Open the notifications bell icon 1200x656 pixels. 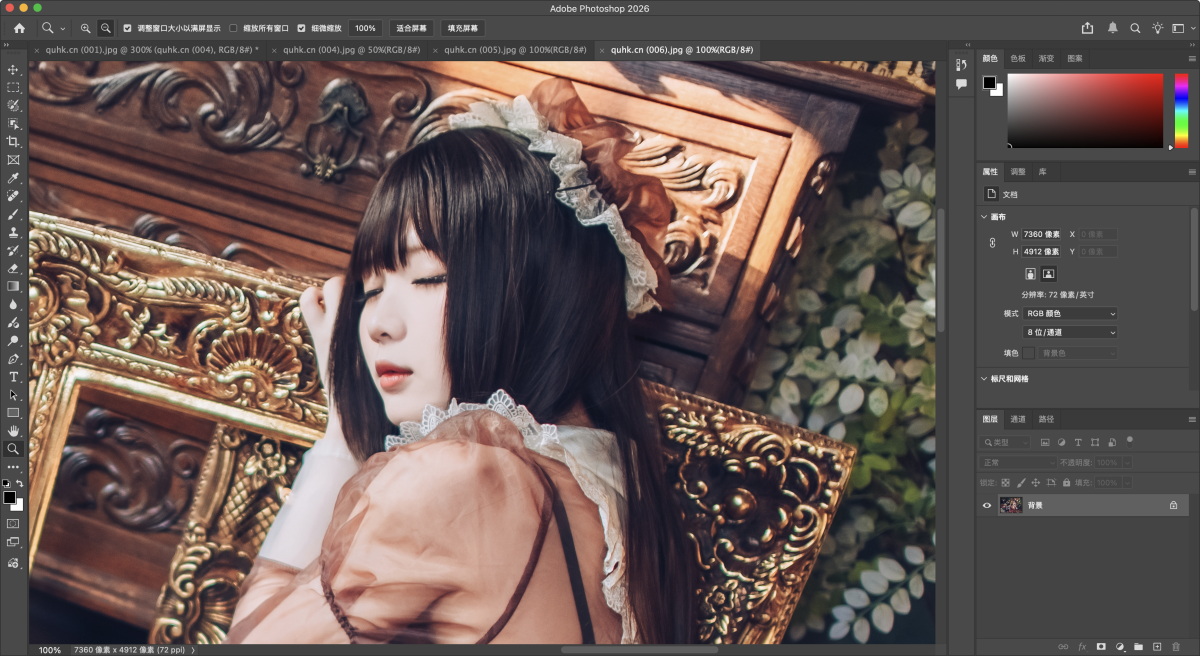1113,28
